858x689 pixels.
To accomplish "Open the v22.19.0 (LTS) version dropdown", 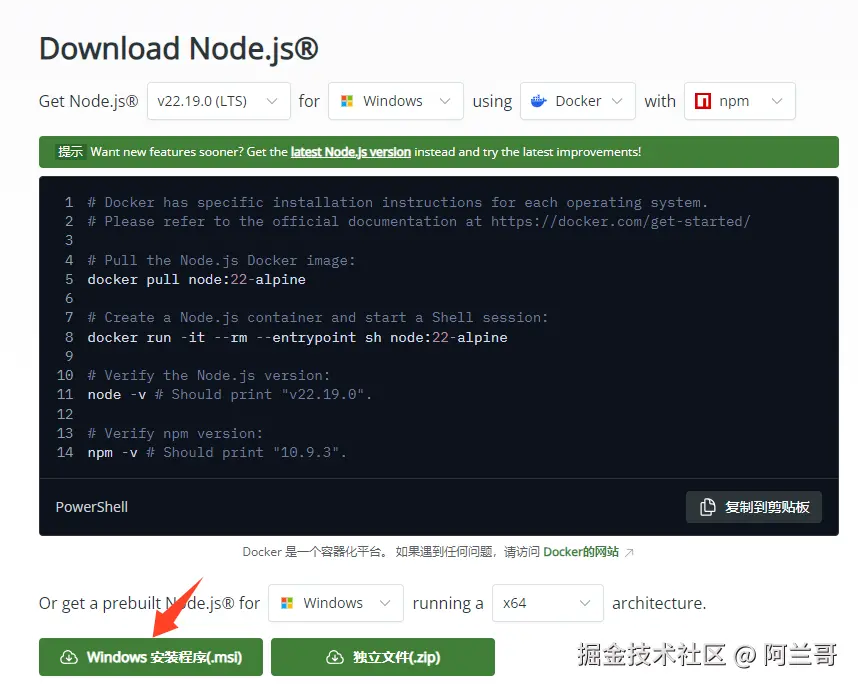I will coord(218,101).
